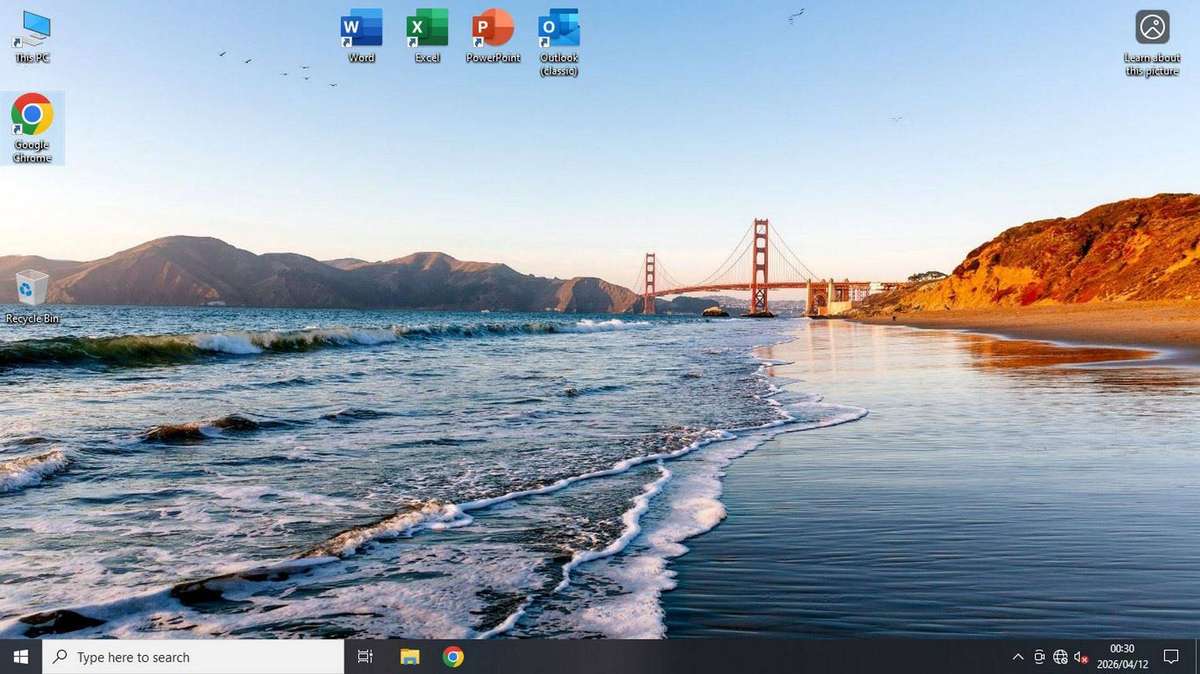Select the PowerPoint desktop shortcut

click(x=493, y=37)
